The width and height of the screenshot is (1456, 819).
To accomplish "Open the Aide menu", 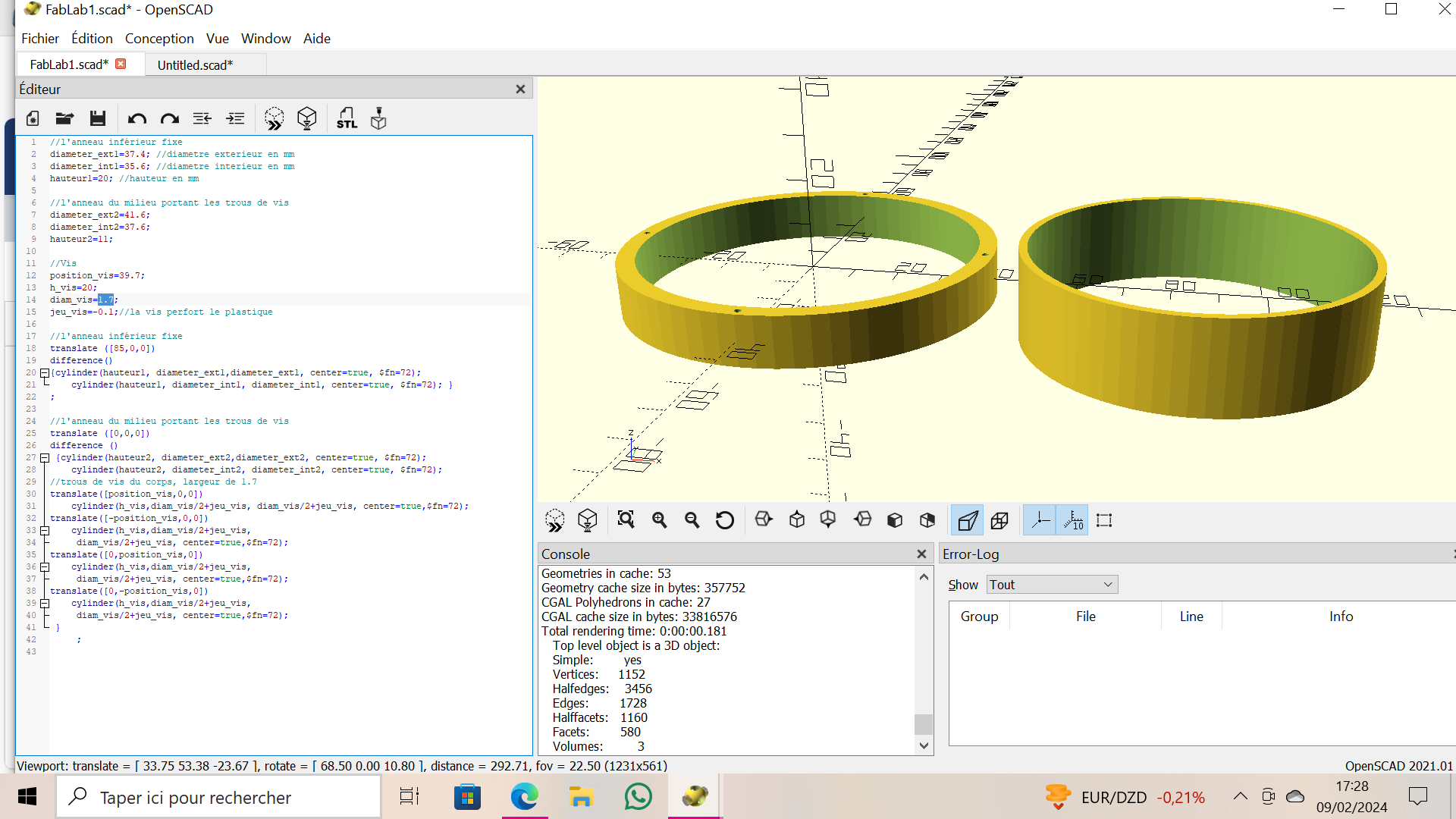I will pos(317,39).
